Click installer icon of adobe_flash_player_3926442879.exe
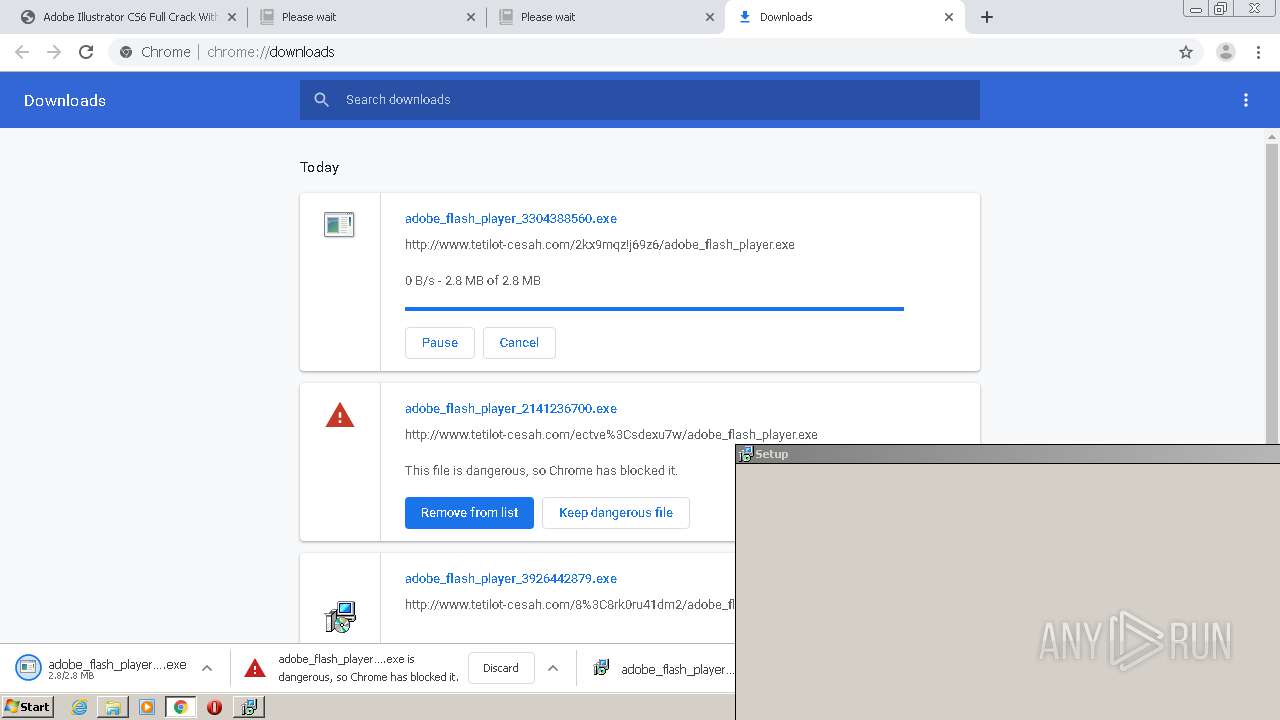Viewport: 1280px width, 720px height. [x=340, y=617]
